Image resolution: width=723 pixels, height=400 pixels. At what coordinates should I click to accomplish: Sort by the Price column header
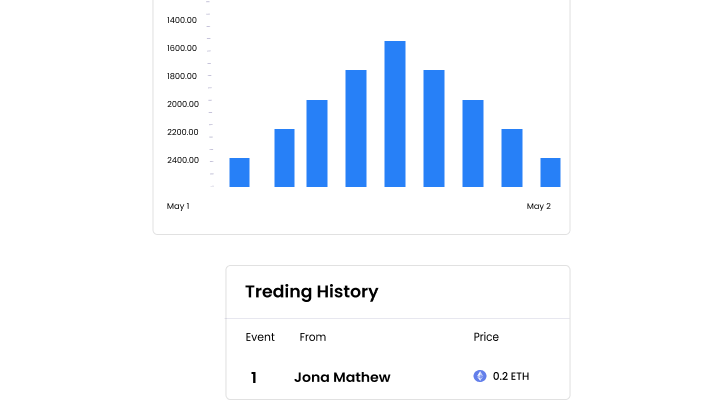pos(486,337)
